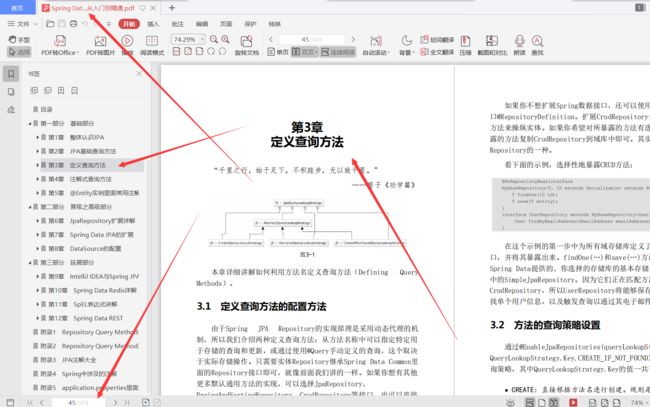
Task: Open 第10章 Spring Data Redis bookmark
Action: coord(92,290)
